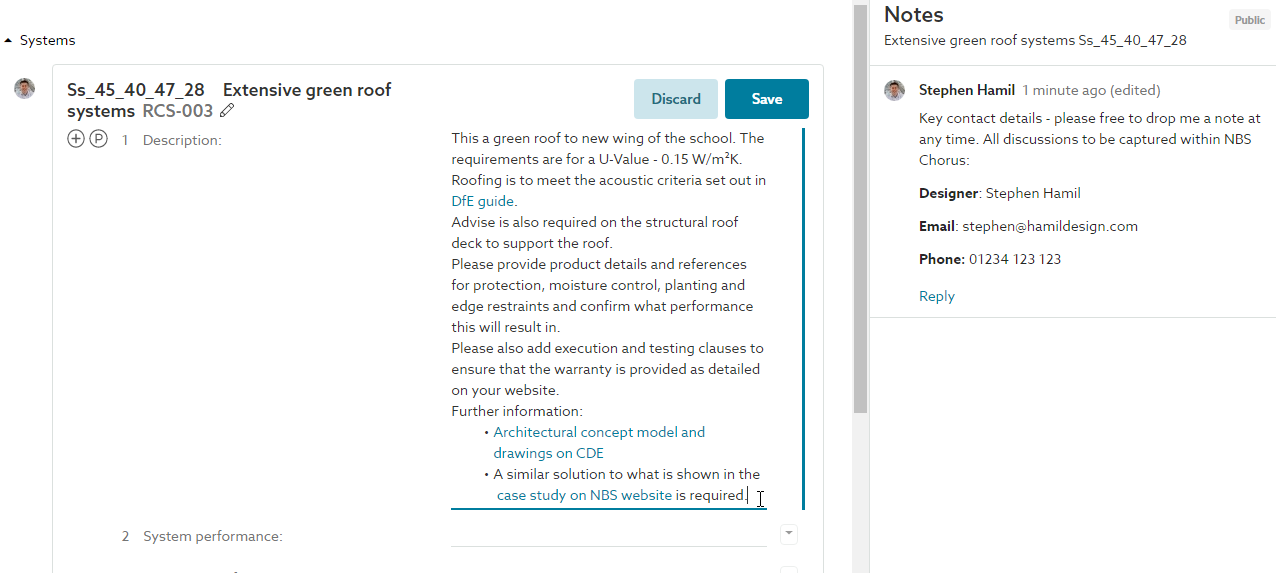Click the plus circle icon next to Description
Screen dimensions: 1276x573
click(x=76, y=140)
